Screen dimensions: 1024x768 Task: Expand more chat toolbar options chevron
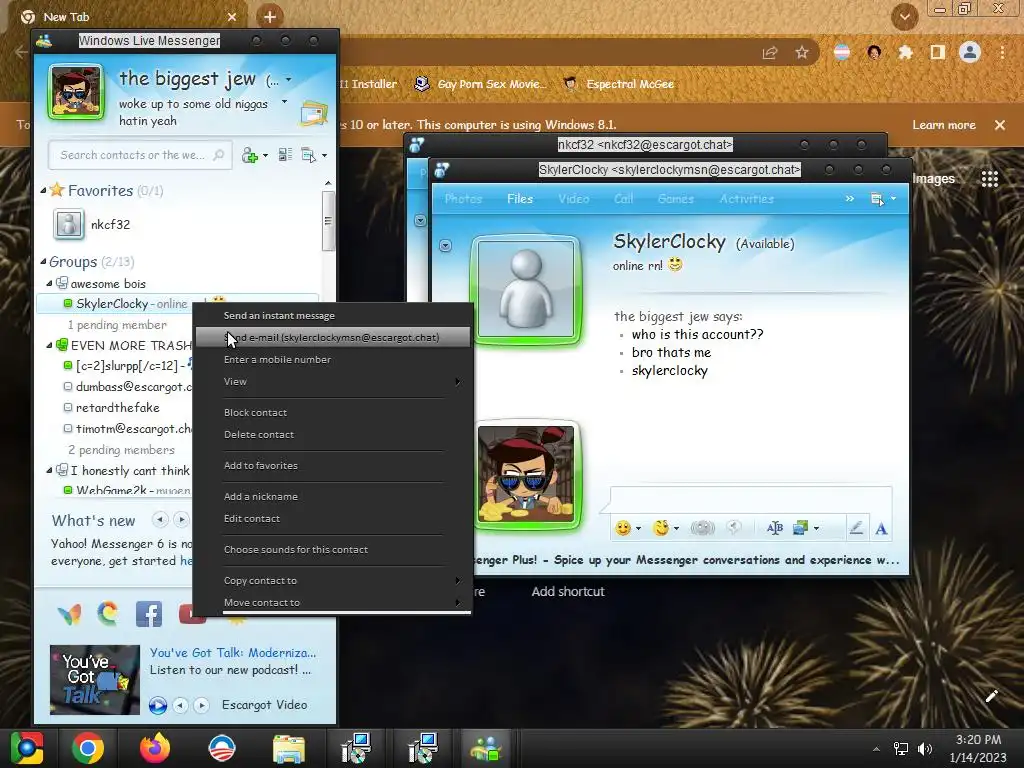click(x=849, y=199)
